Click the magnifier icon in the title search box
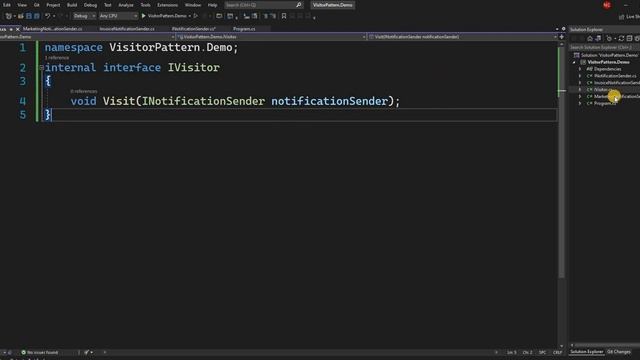Image resolution: width=640 pixels, height=360 pixels. pyautogui.click(x=298, y=5)
